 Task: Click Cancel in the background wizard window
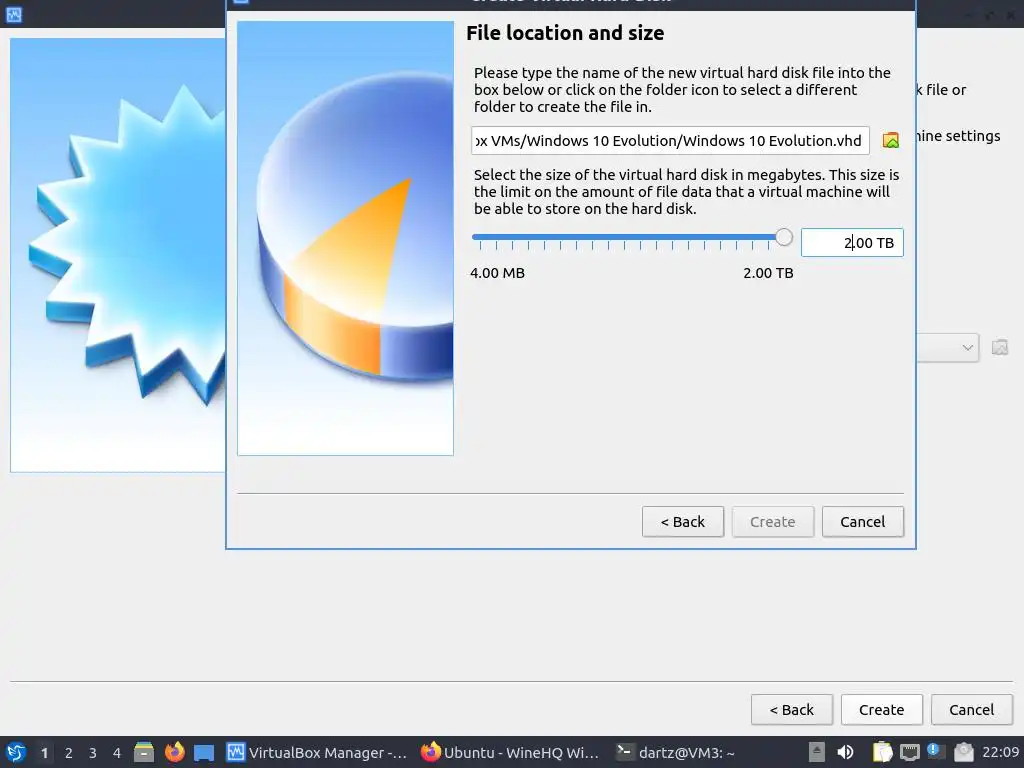(x=972, y=710)
